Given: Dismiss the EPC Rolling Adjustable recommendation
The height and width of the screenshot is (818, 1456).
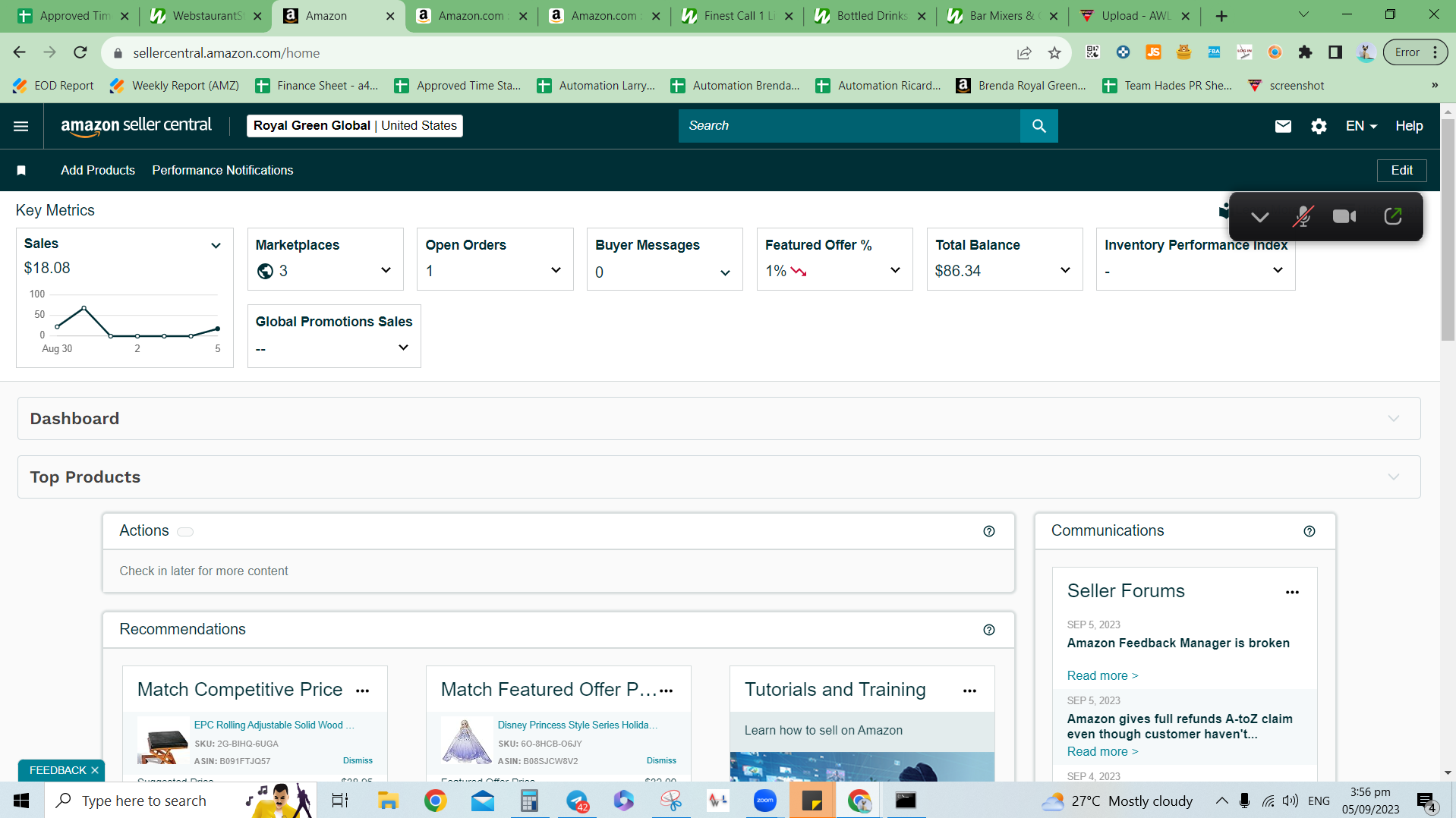Looking at the screenshot, I should [x=358, y=760].
